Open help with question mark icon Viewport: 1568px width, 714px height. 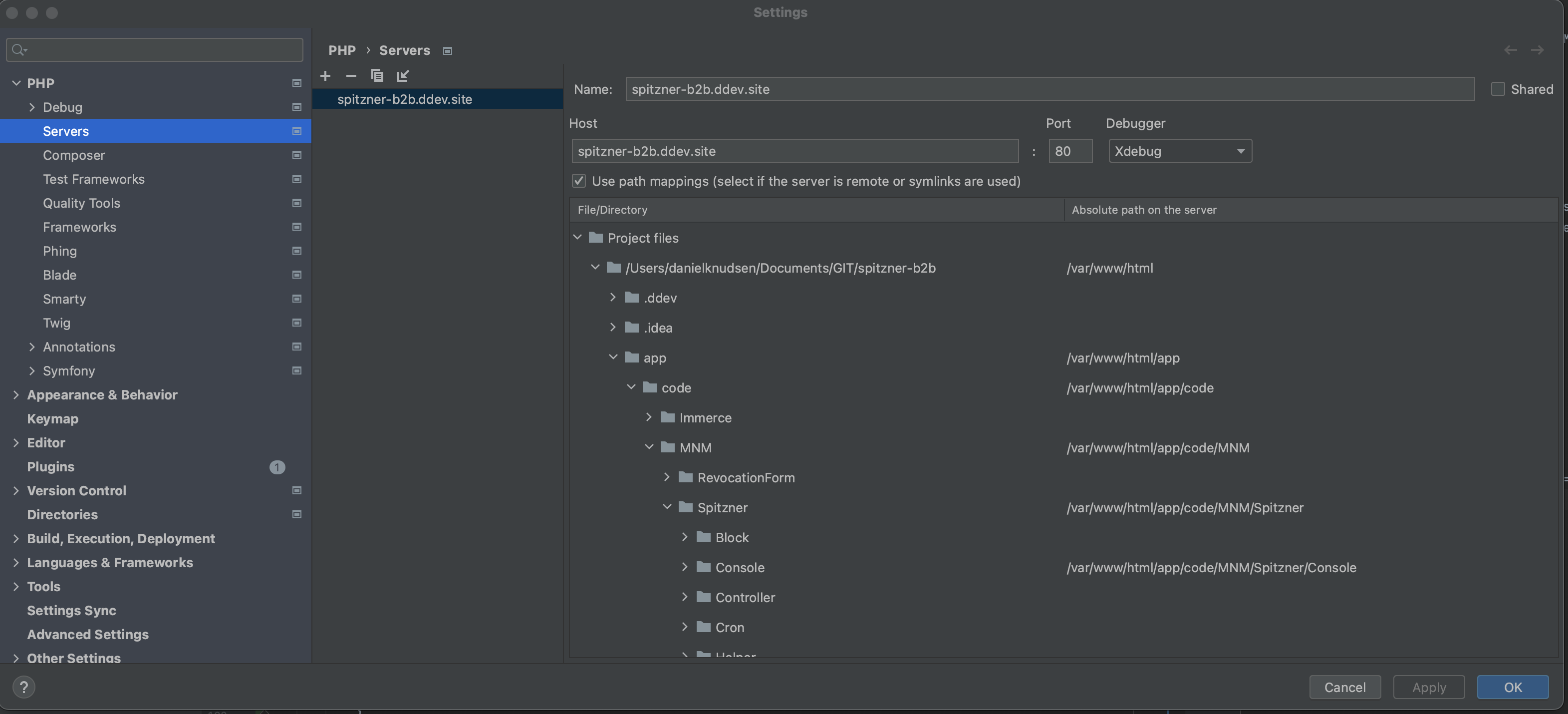(x=24, y=687)
